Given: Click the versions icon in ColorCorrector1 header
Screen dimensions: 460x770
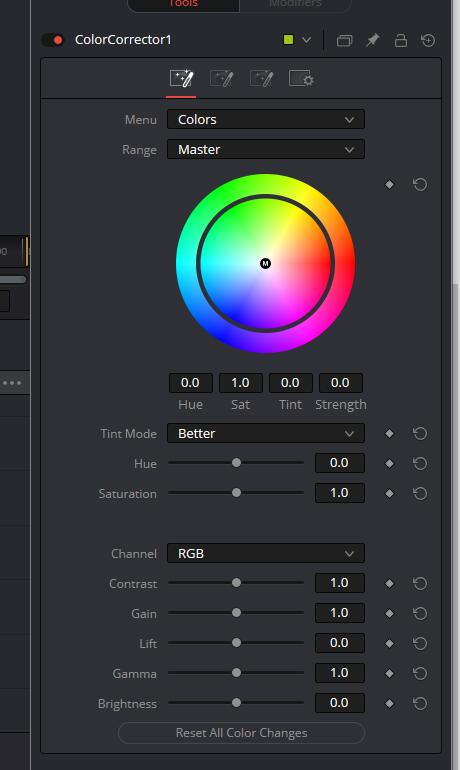Looking at the screenshot, I should click(344, 40).
